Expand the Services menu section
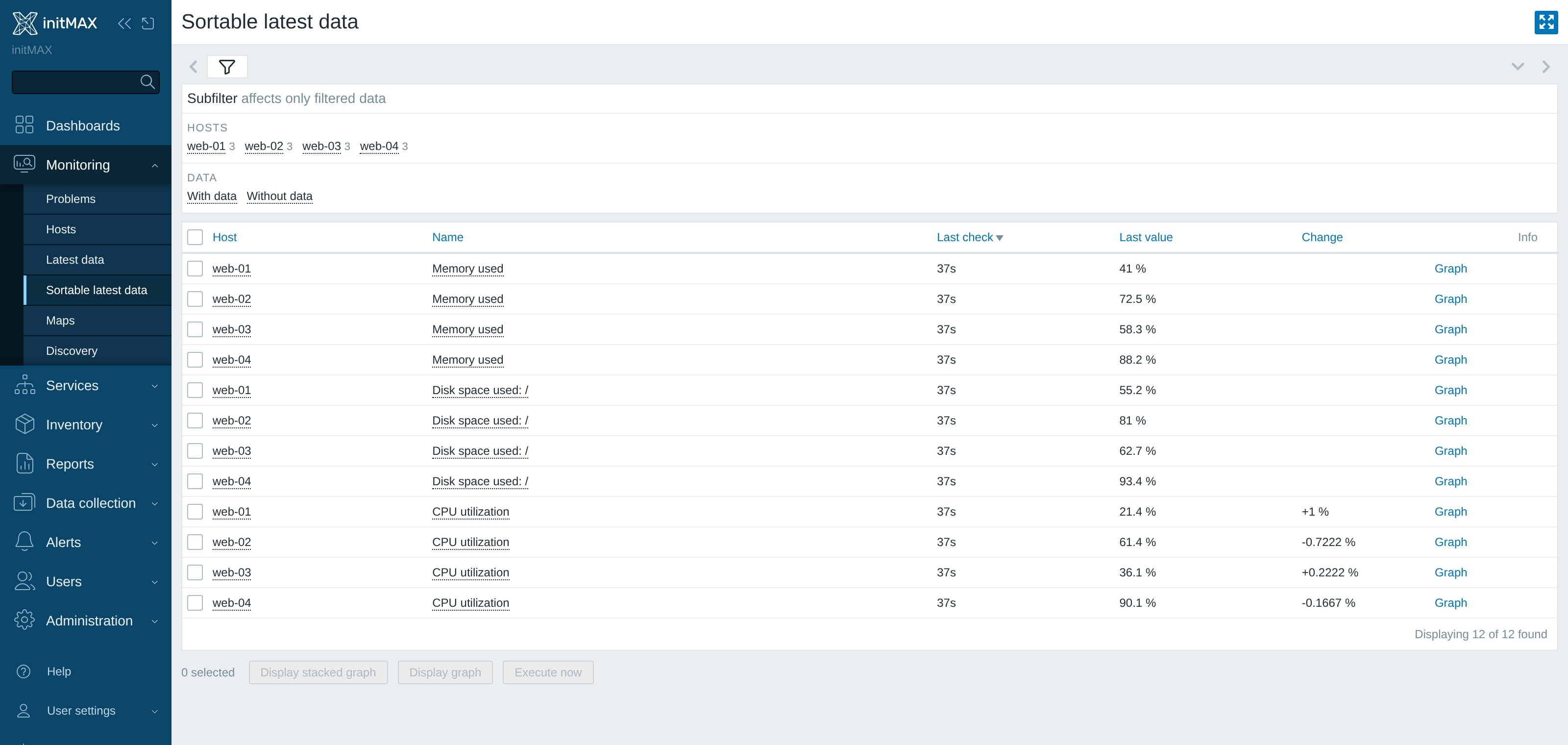The height and width of the screenshot is (745, 1568). point(86,385)
